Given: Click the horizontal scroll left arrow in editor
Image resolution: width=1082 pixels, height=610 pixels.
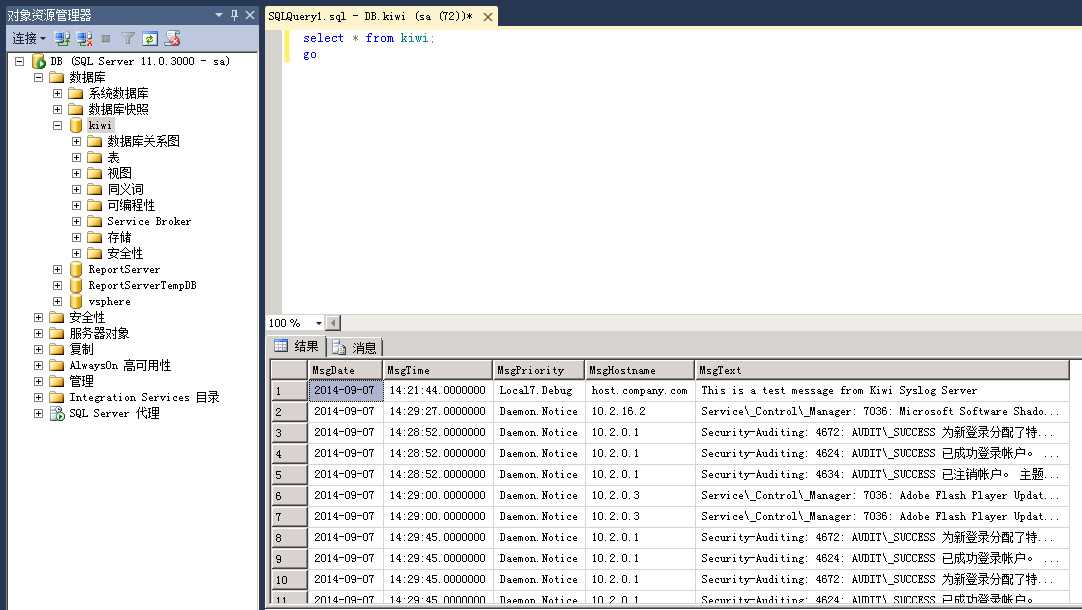Looking at the screenshot, I should coord(333,323).
